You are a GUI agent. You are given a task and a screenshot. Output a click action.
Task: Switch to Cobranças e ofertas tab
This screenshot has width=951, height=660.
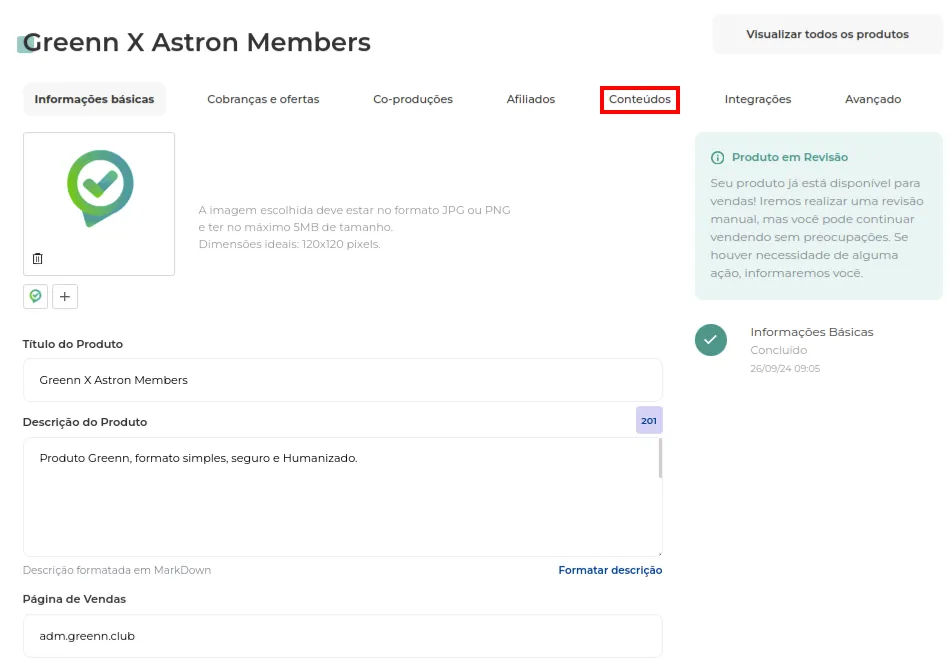[x=263, y=99]
